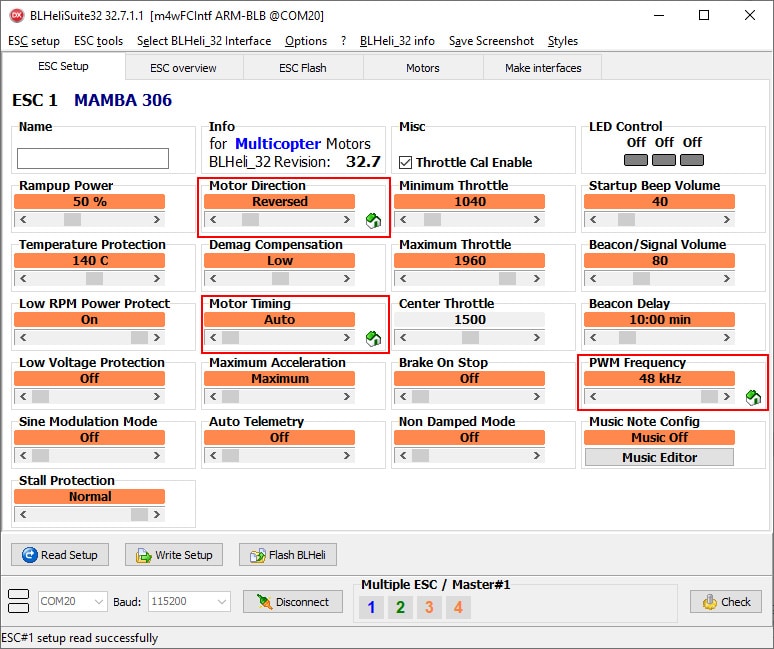This screenshot has width=774, height=649.
Task: Toggle ESC number 3 selection
Action: coord(429,607)
